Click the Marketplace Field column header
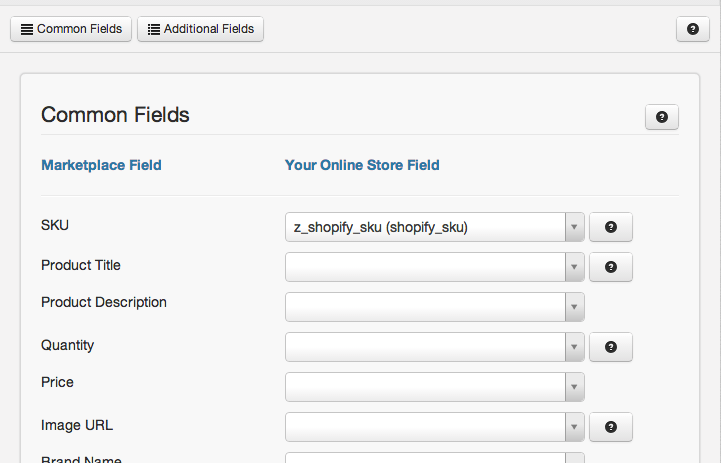The width and height of the screenshot is (721, 463). coord(101,165)
